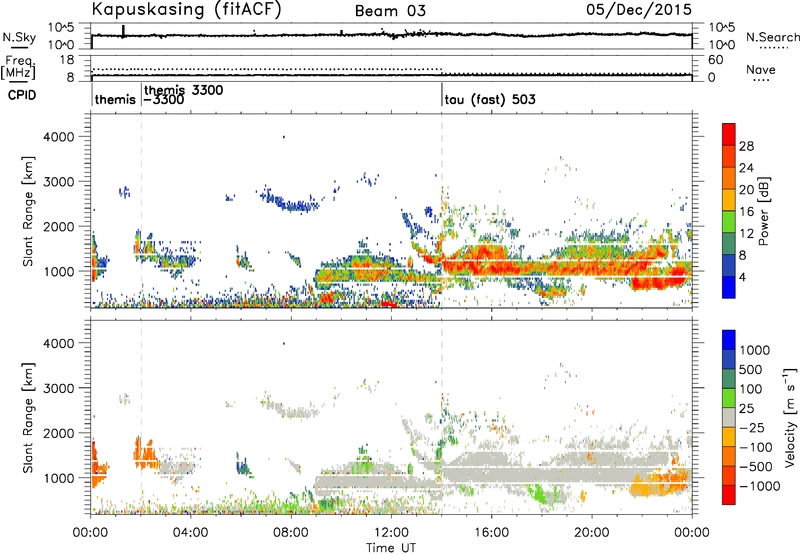Click the '16:00' time axis label
The width and height of the screenshot is (800, 554).
(491, 533)
